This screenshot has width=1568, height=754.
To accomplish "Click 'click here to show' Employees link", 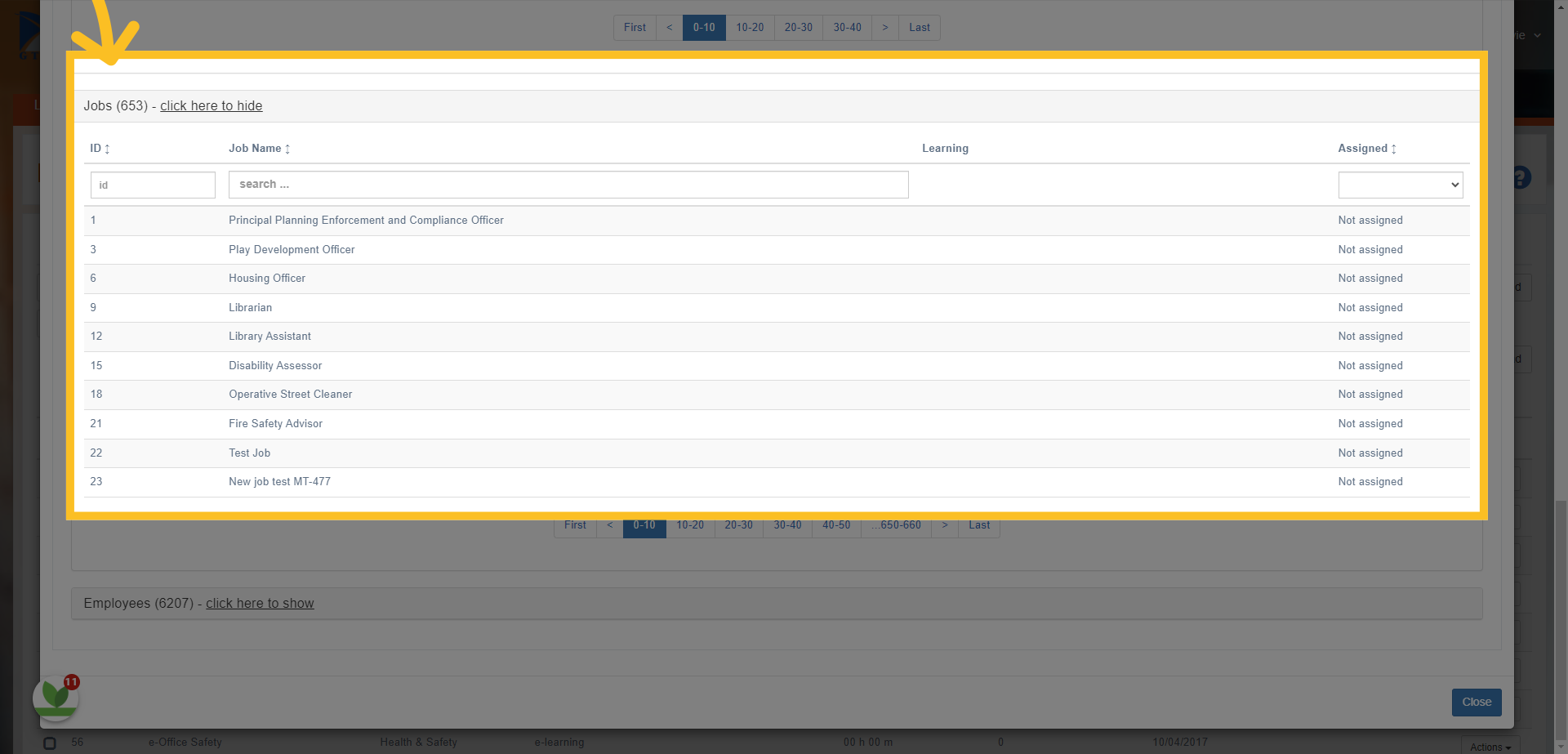I will [x=260, y=604].
